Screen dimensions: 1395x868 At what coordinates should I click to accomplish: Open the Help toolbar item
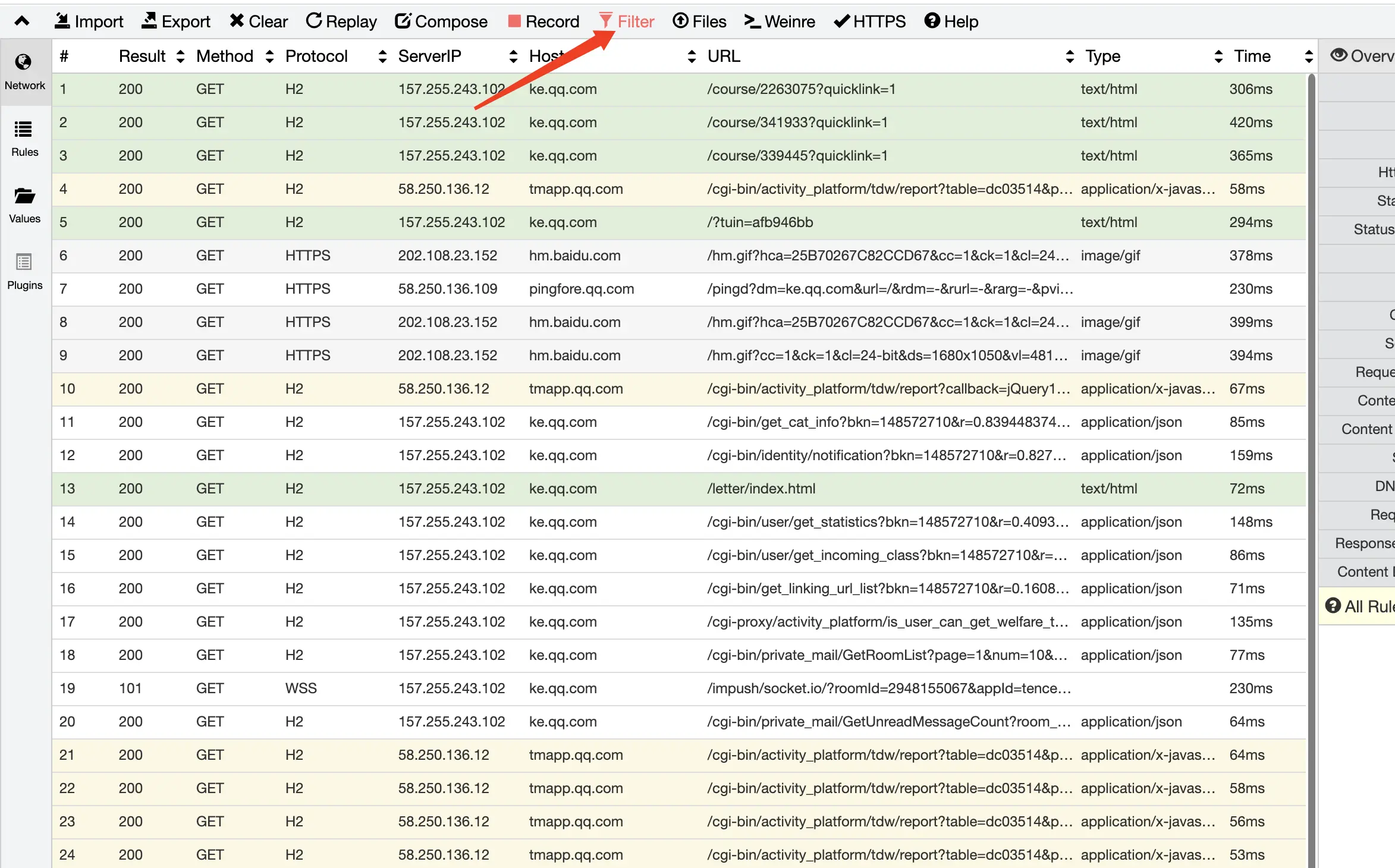[x=951, y=21]
